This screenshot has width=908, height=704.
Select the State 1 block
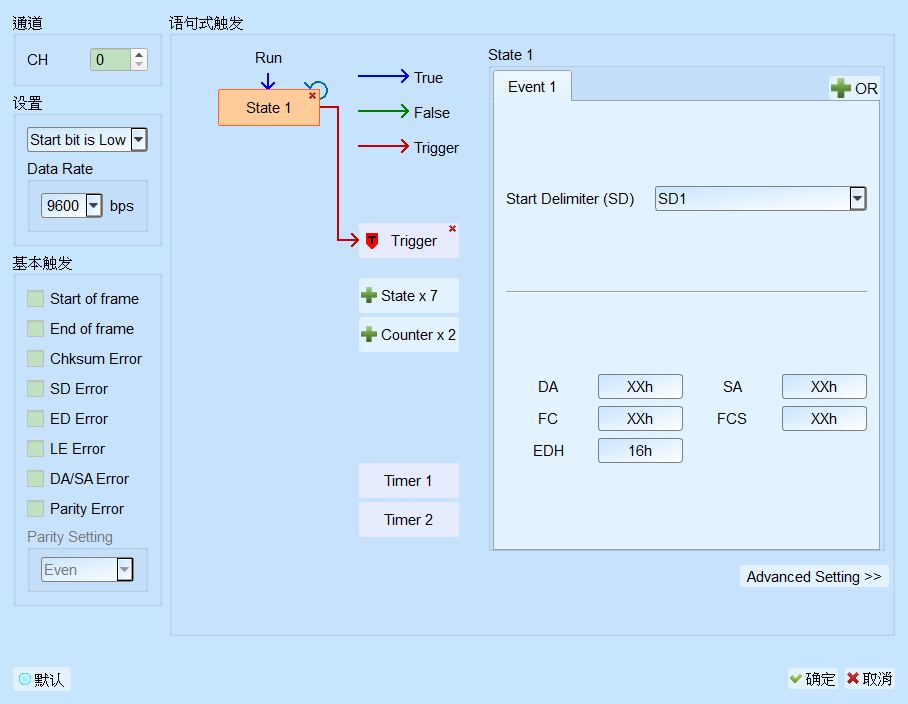coord(269,108)
